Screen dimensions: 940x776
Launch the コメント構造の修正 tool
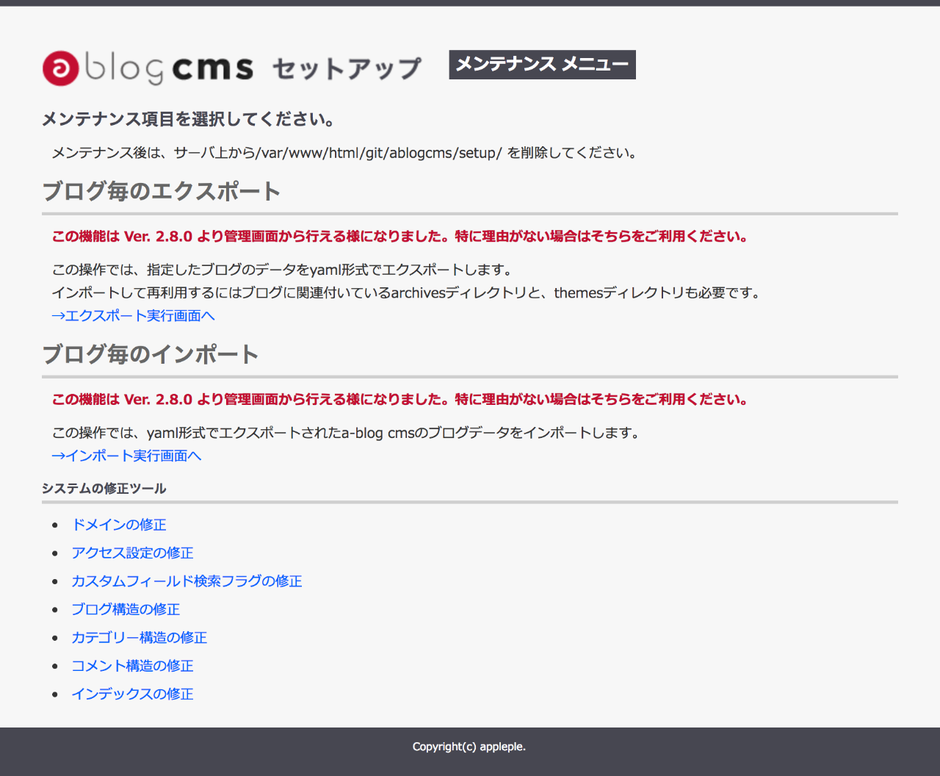(x=132, y=665)
